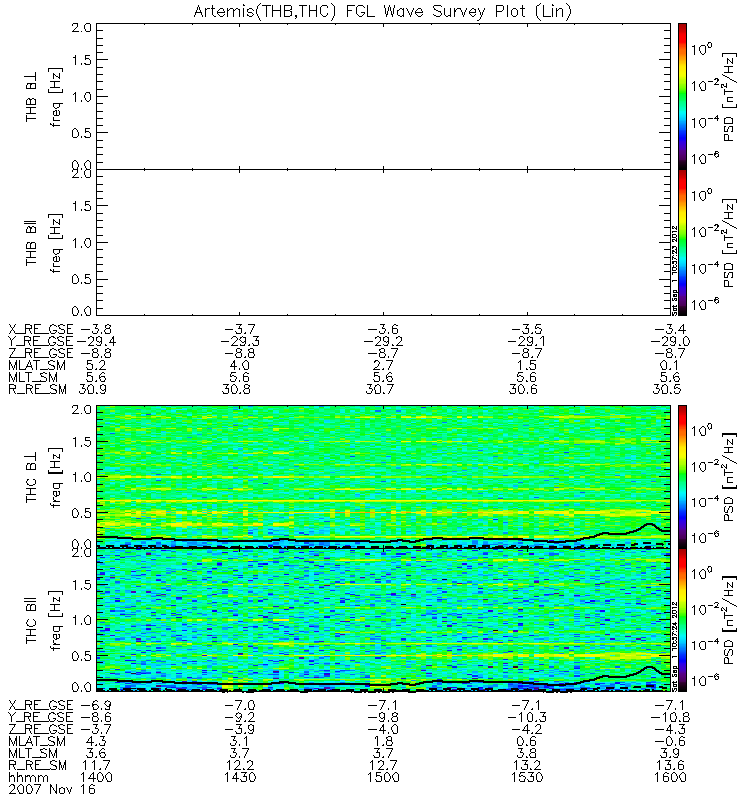Click the THC X_RE_GSE value '-6.9'
750x800 pixels.
[x=95, y=705]
